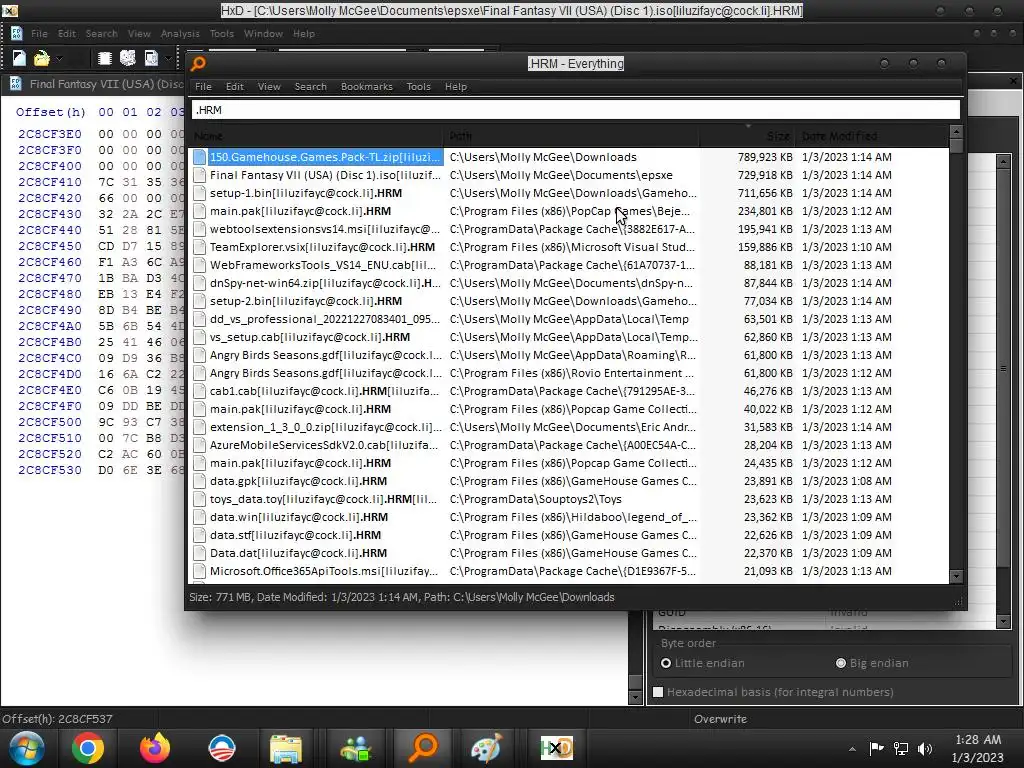Select the 150.Gamehouse.Games.Pack-TL.zip result row
The width and height of the screenshot is (1024, 768).
[568, 157]
